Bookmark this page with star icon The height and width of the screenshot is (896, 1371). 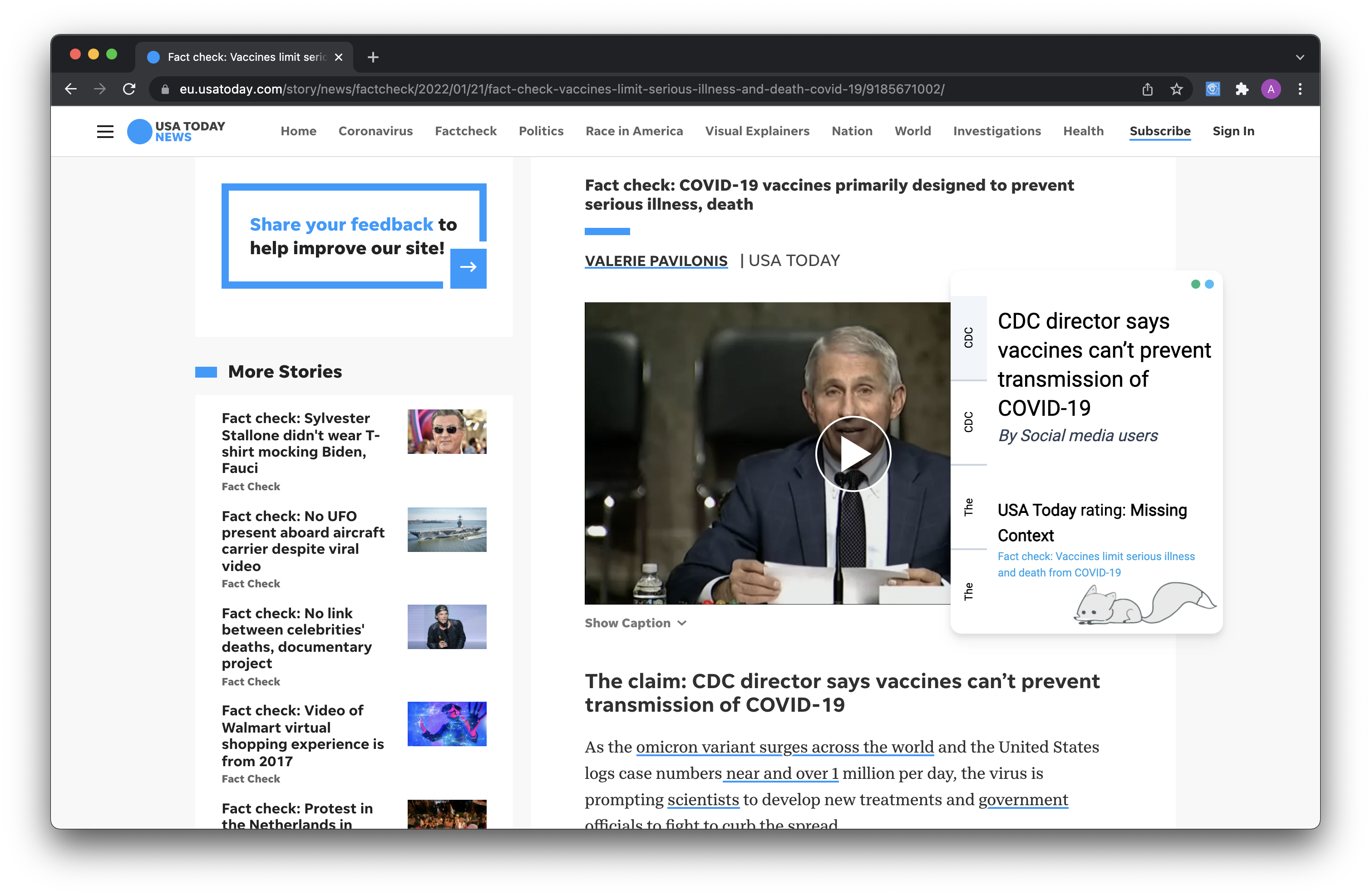1176,89
